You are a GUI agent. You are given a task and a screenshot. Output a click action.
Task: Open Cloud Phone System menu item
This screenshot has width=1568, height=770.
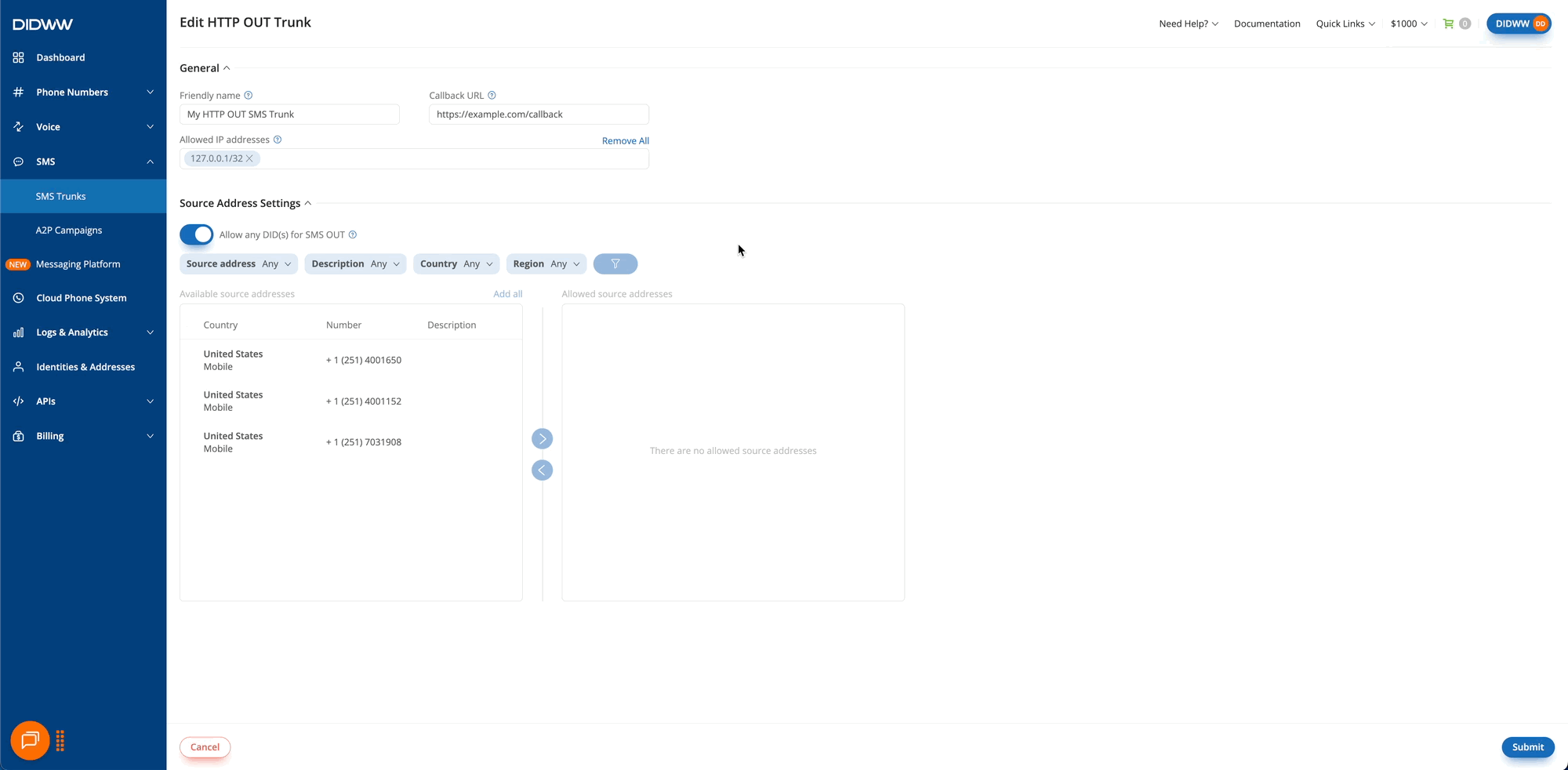pyautogui.click(x=83, y=298)
